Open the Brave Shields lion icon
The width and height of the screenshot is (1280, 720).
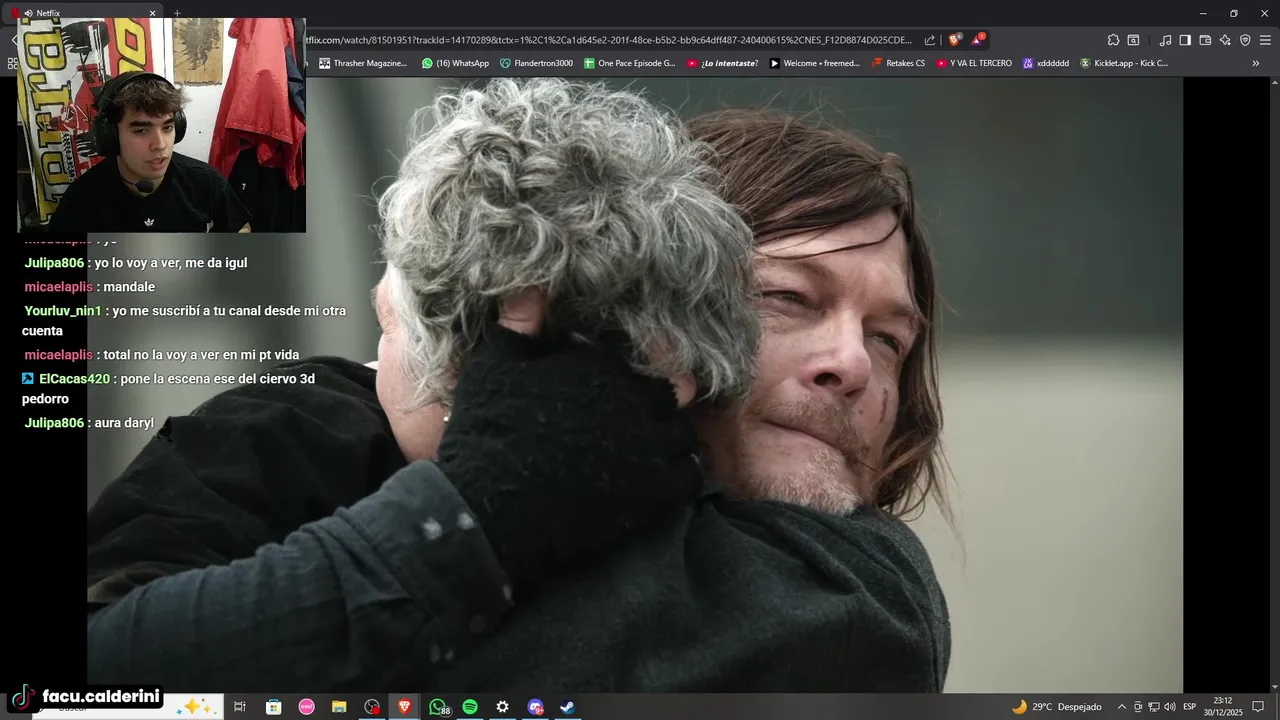tap(955, 40)
